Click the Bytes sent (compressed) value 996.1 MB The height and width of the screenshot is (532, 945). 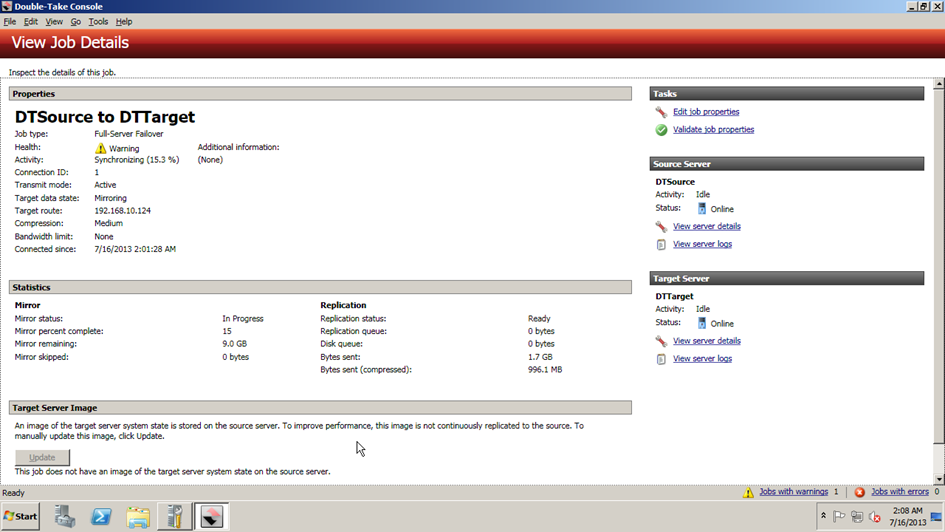coord(545,370)
